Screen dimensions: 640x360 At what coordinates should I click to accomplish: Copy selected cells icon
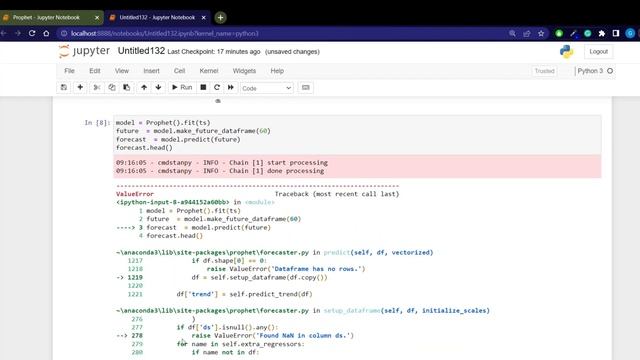(x=112, y=87)
